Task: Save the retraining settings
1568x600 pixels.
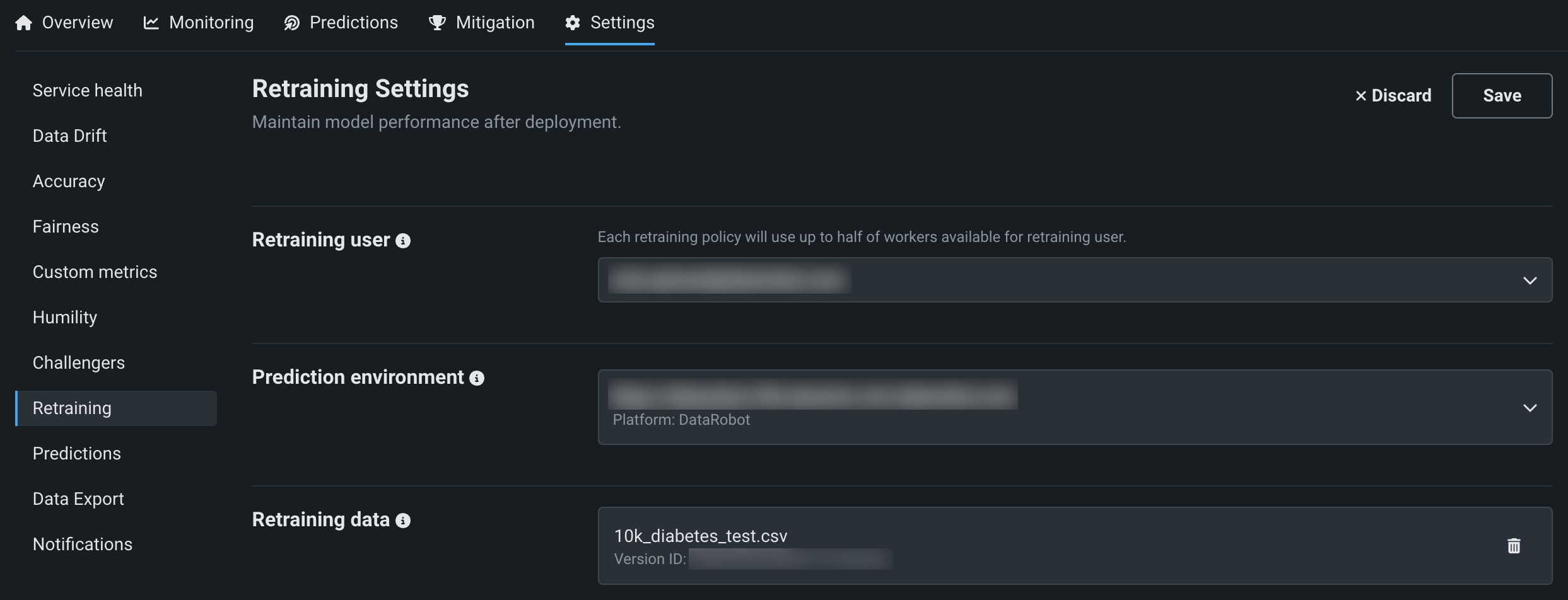Action: click(x=1502, y=96)
